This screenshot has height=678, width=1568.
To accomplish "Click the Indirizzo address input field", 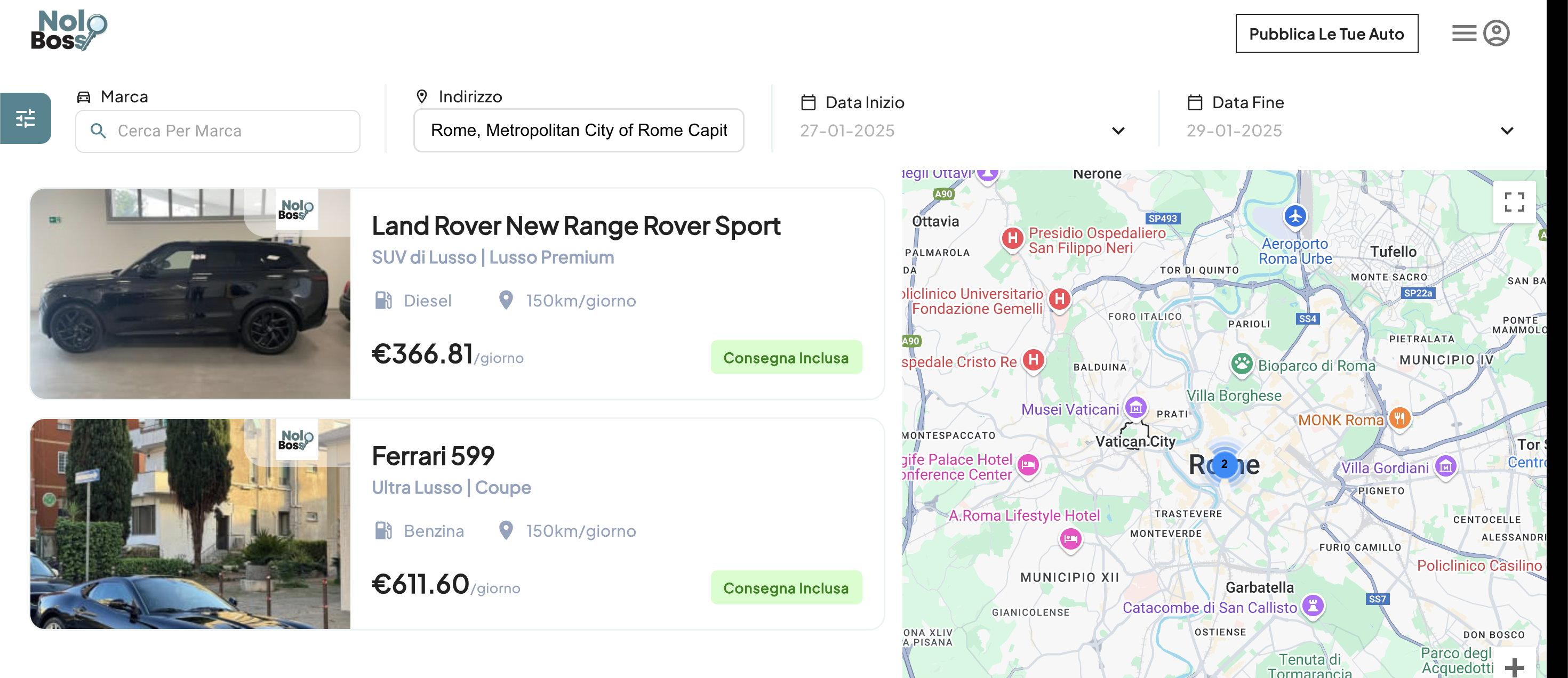I will point(578,130).
